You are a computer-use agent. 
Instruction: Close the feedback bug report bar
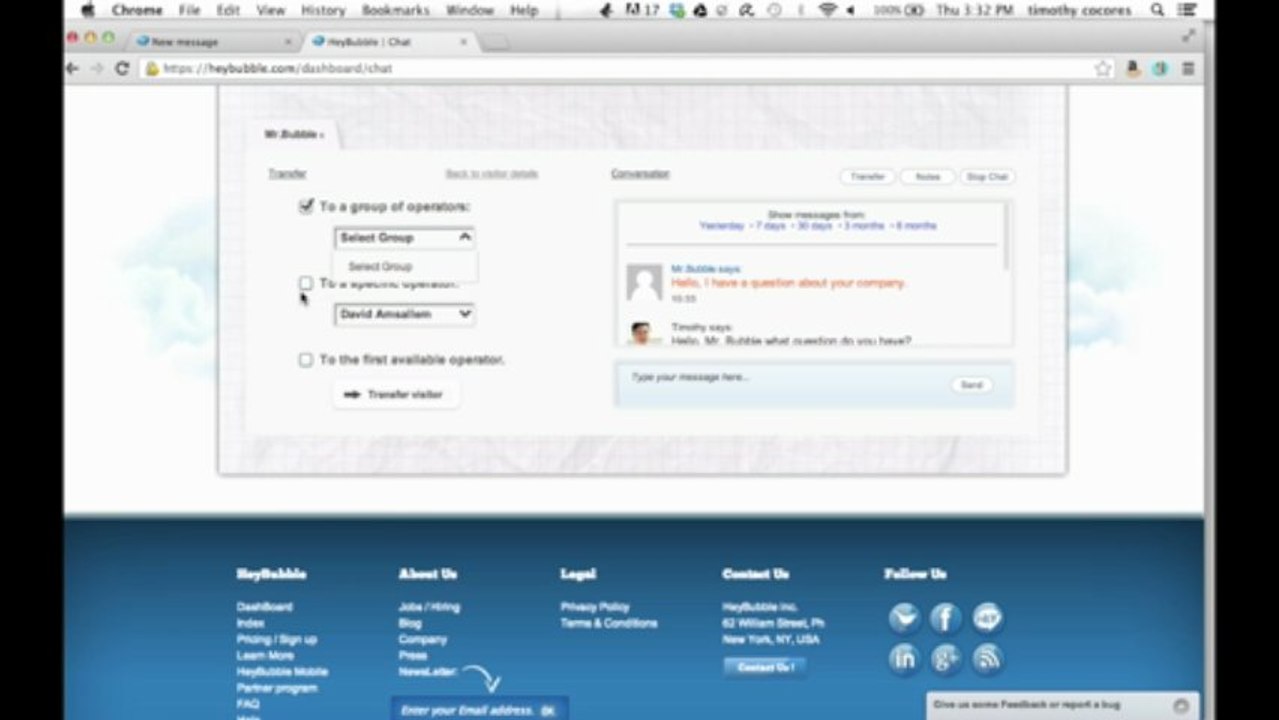(x=1181, y=705)
